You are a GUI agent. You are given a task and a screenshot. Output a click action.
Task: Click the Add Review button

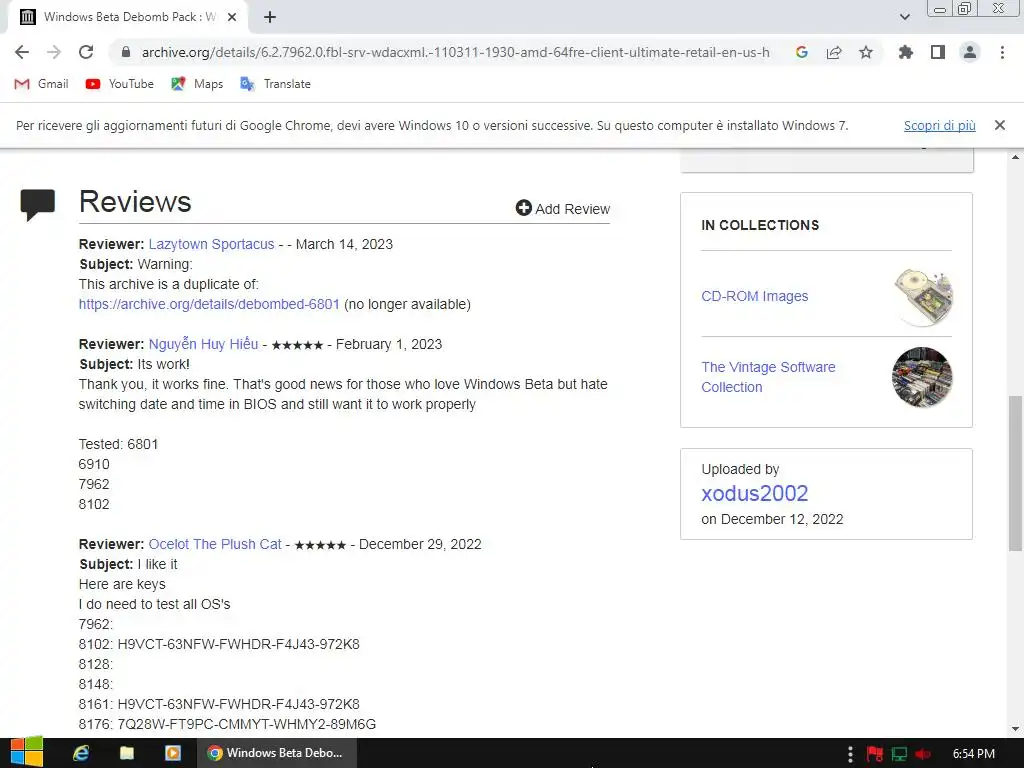point(563,208)
